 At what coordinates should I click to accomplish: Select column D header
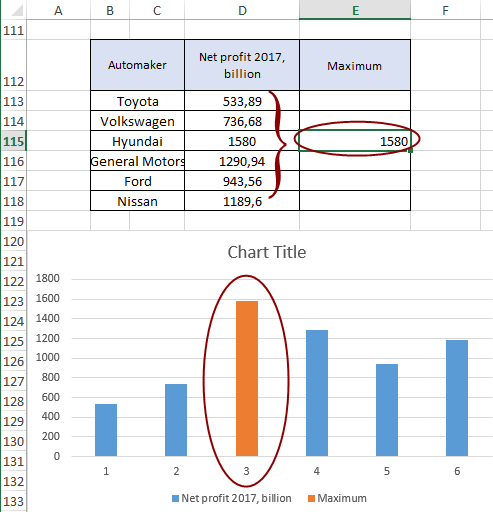242,10
